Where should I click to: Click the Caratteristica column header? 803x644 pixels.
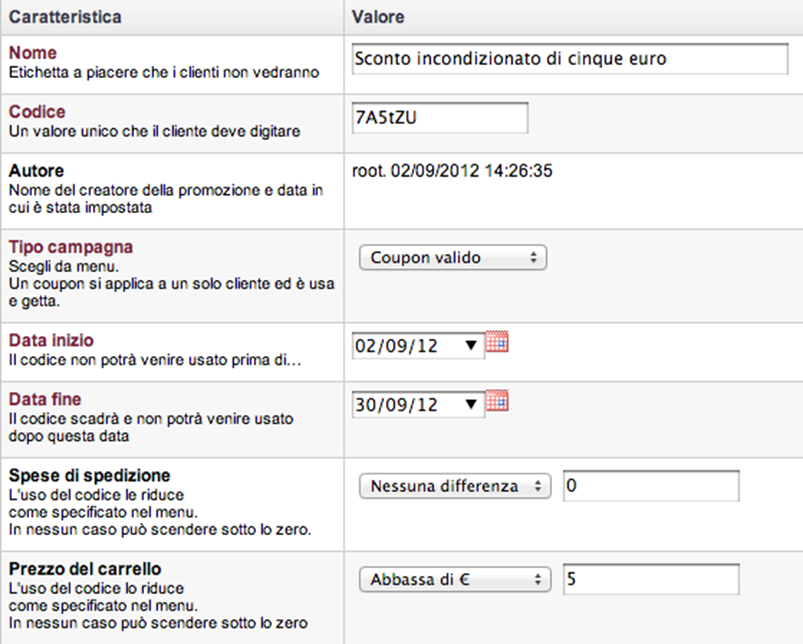click(x=66, y=17)
